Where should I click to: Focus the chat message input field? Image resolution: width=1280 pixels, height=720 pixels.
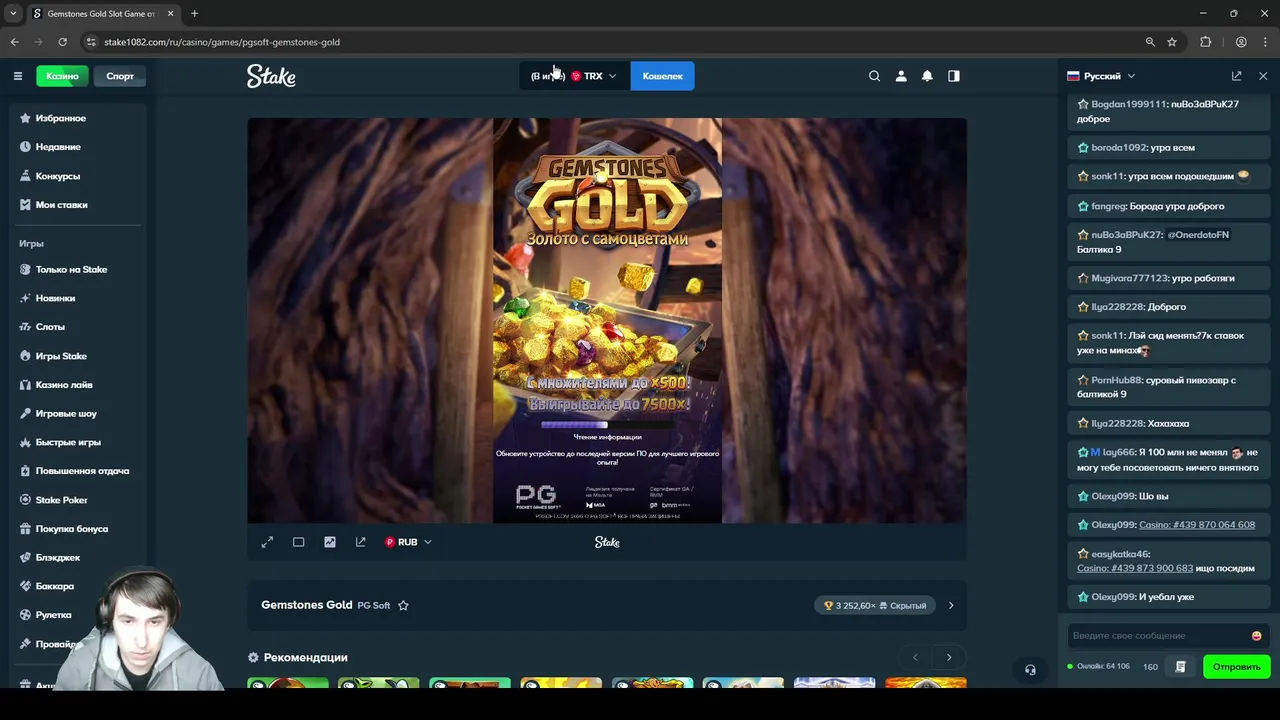pyautogui.click(x=1157, y=636)
